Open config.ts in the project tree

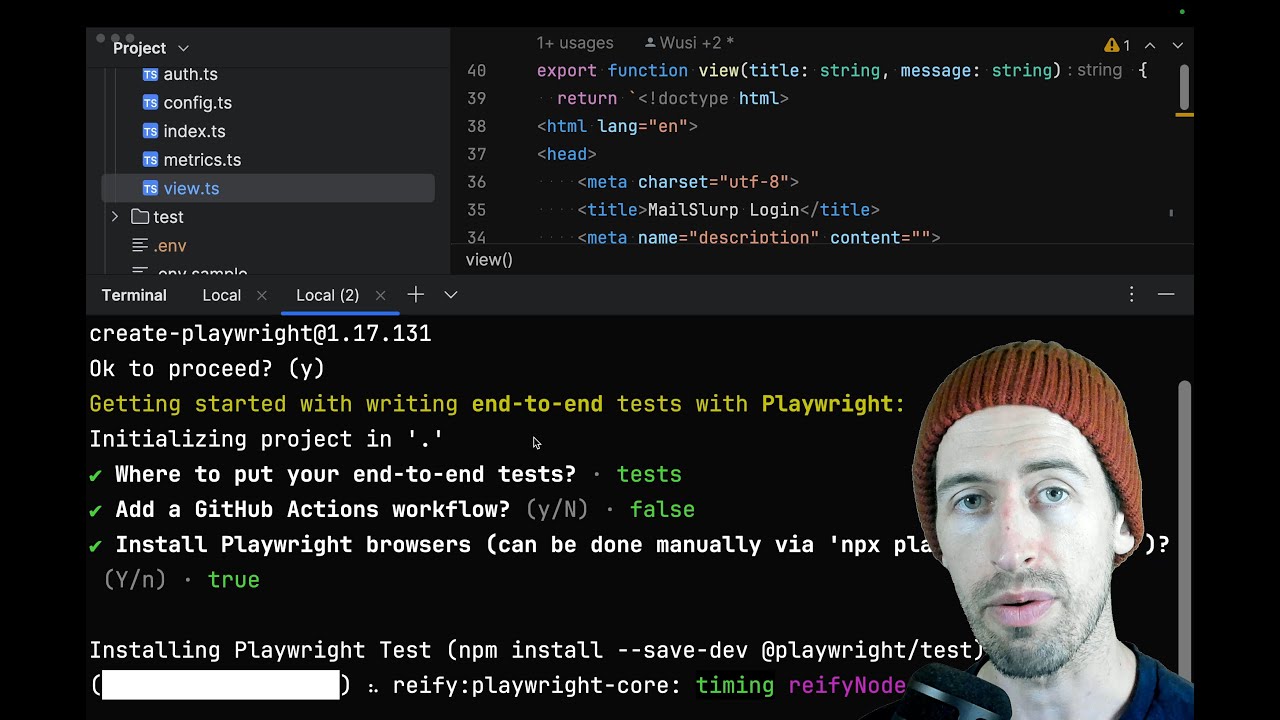197,103
